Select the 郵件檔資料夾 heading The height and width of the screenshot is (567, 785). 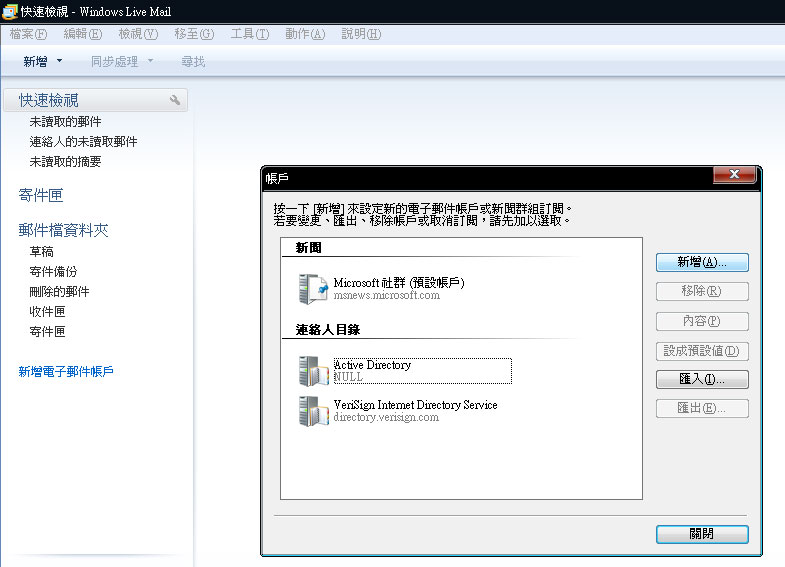tap(63, 230)
